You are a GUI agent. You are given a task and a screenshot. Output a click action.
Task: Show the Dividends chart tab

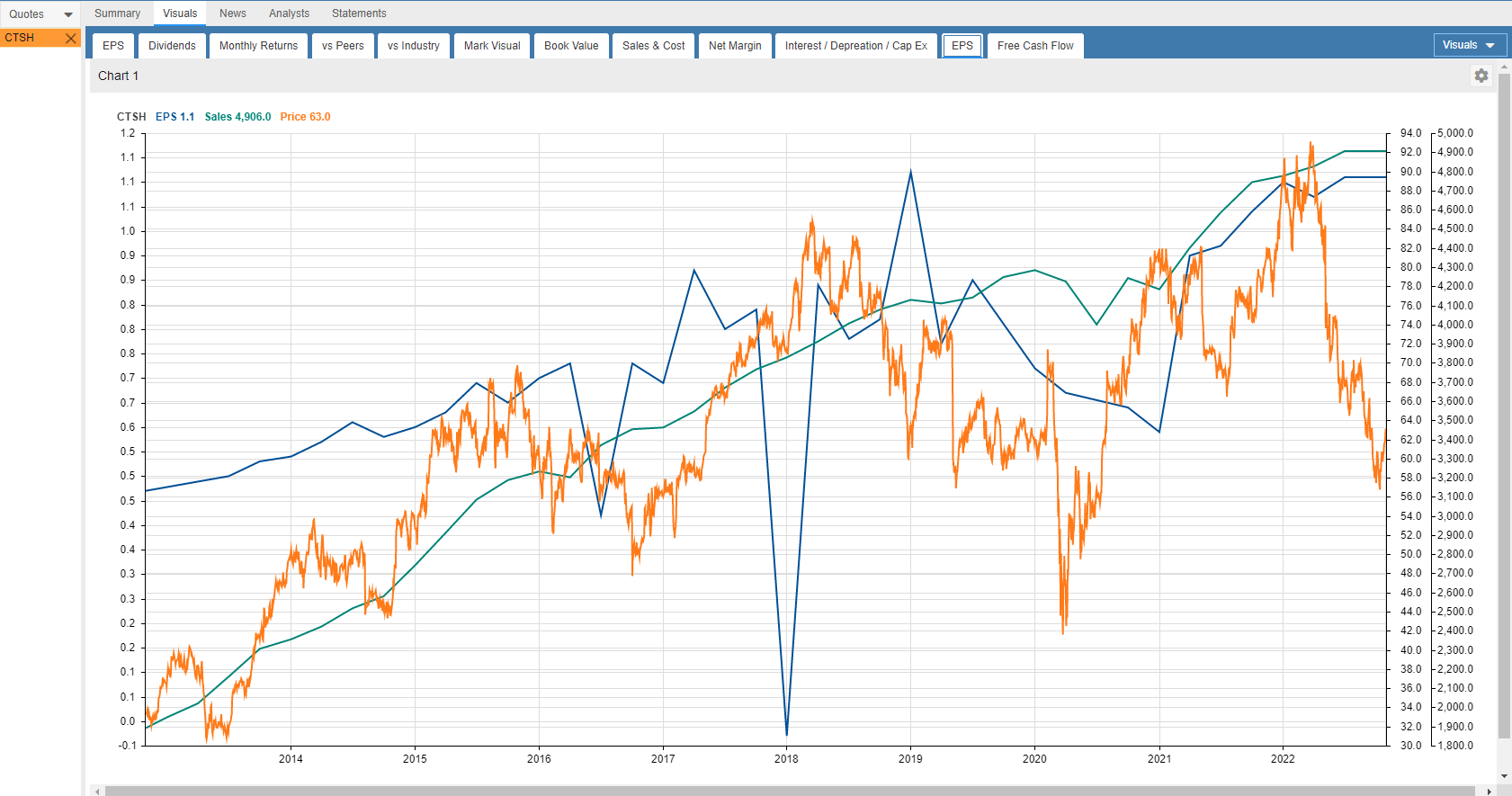pos(172,46)
